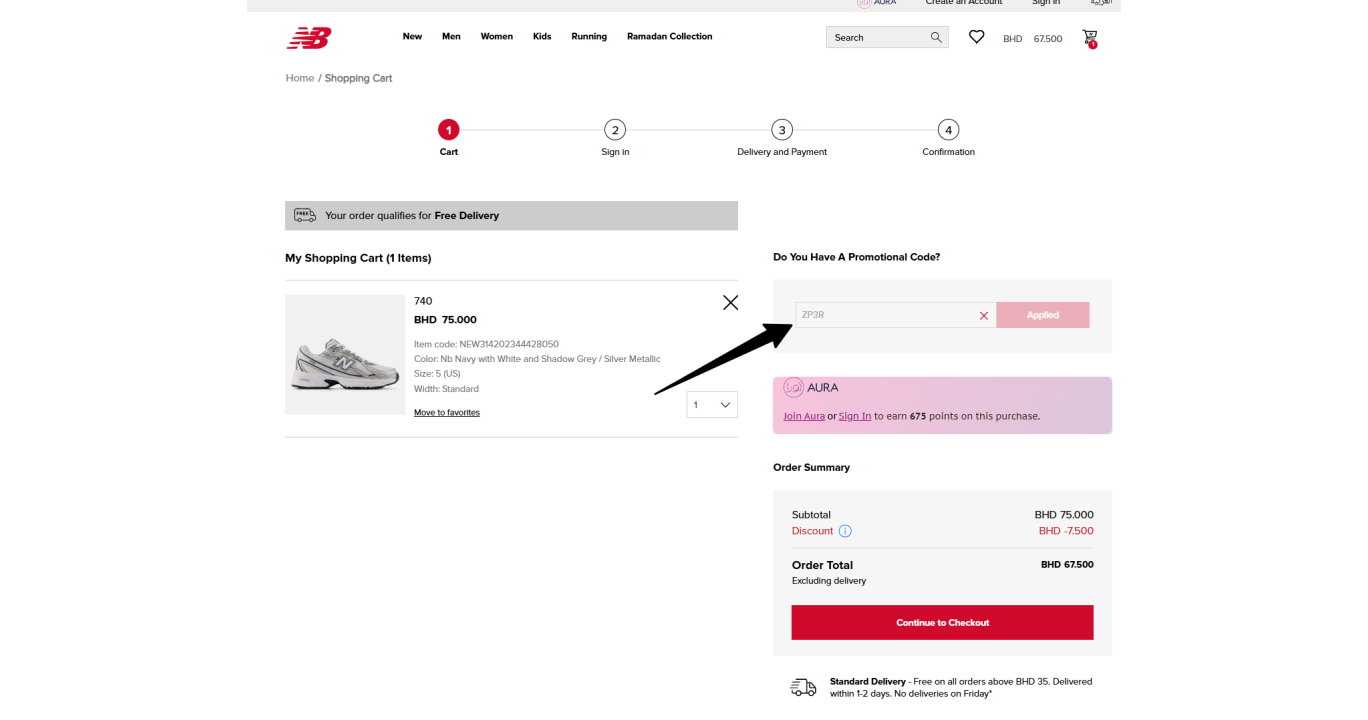Click My Shopping Cart (1 Items) heading
Image resolution: width=1368 pixels, height=720 pixels.
pos(358,258)
